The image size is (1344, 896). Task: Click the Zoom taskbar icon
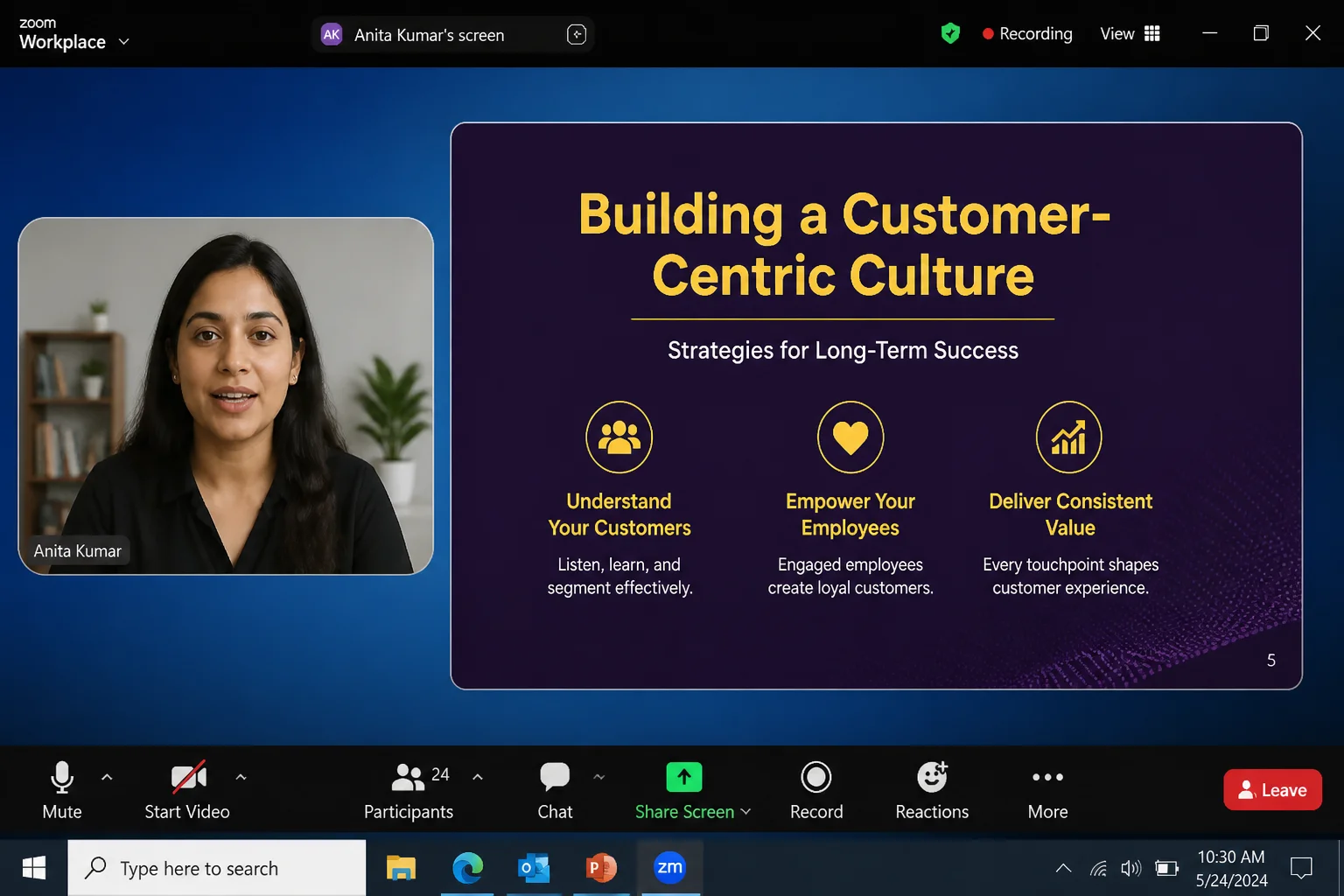[x=669, y=868]
